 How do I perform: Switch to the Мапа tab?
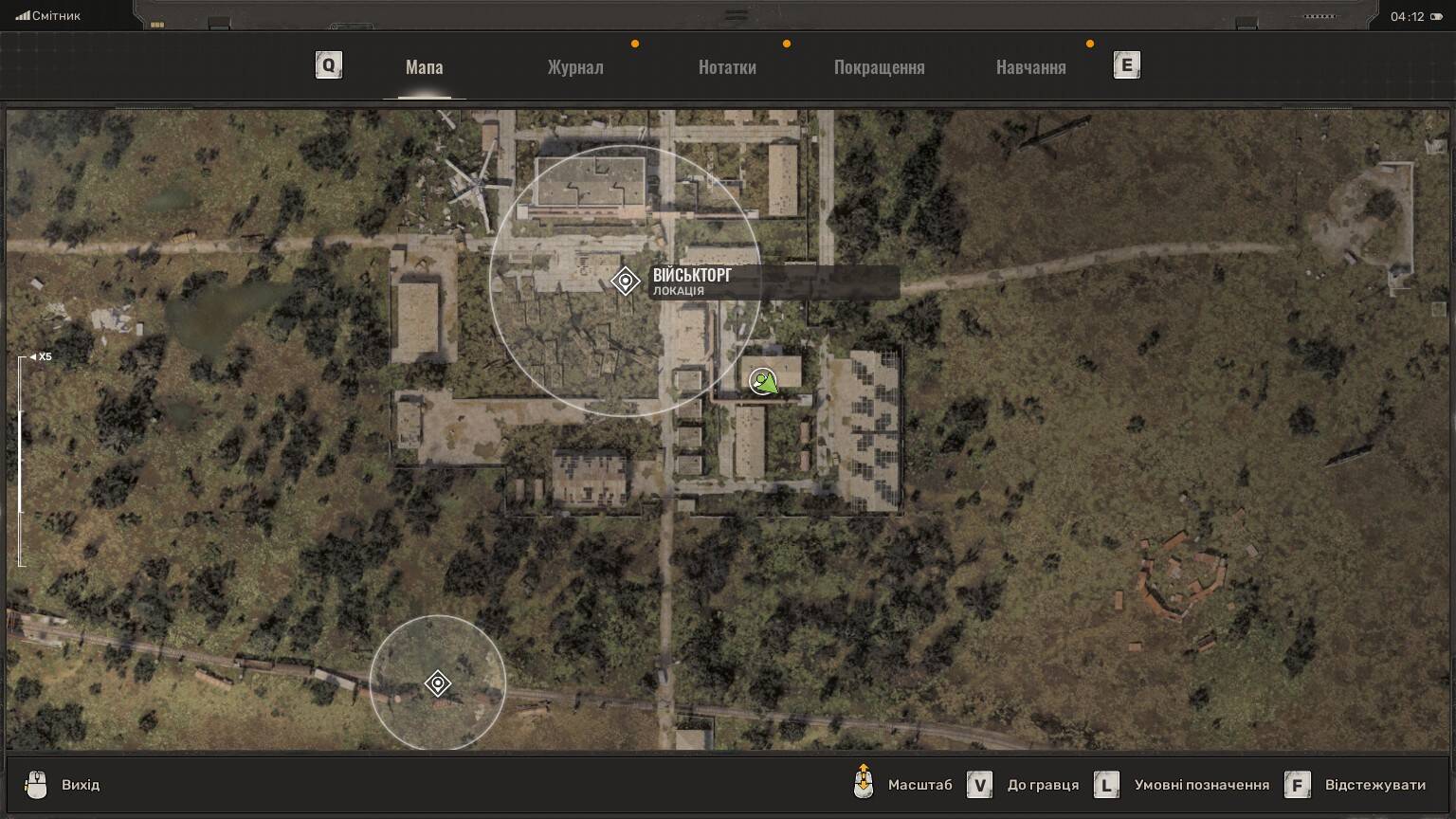(424, 67)
